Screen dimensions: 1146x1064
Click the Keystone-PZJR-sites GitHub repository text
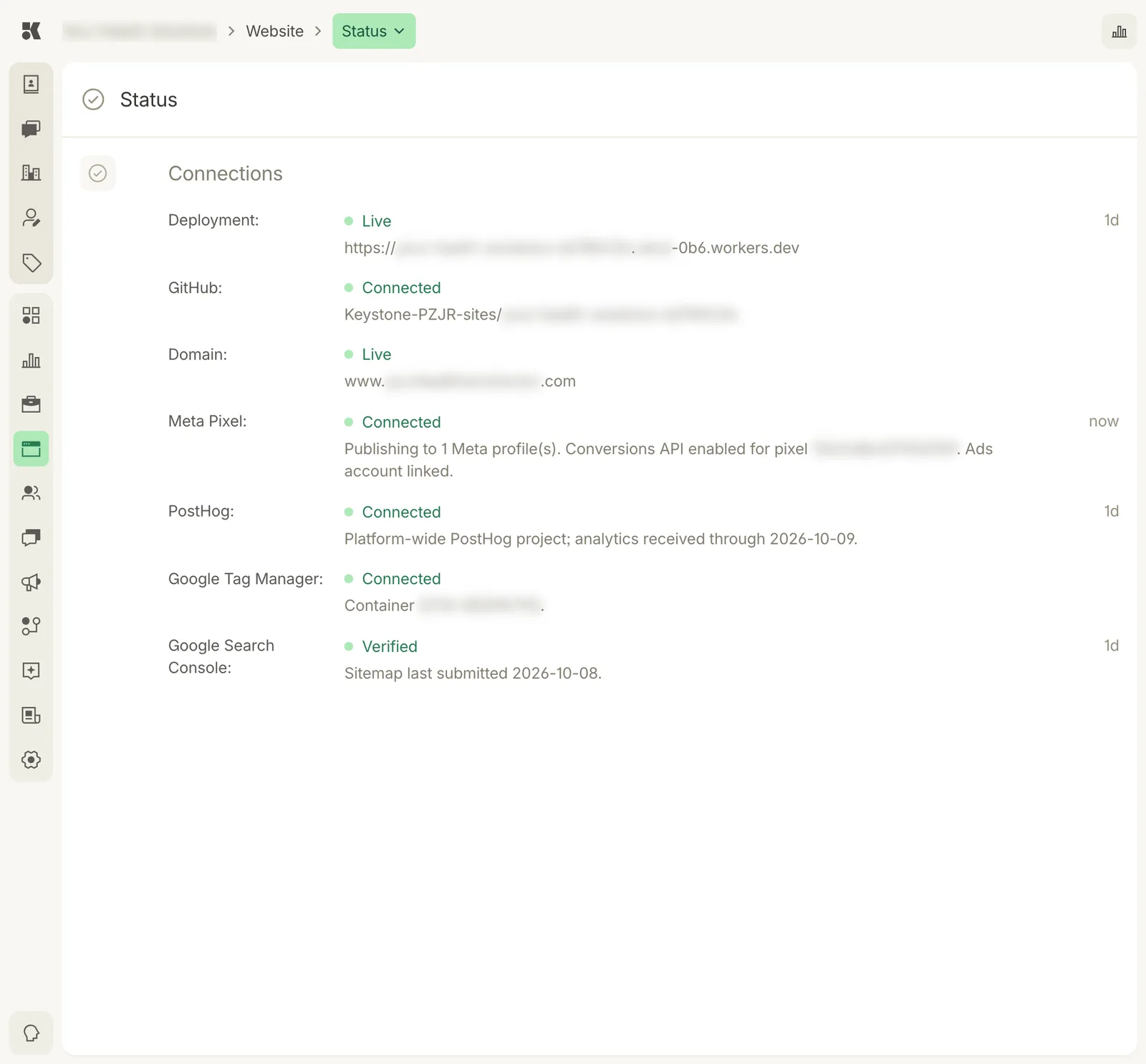[x=541, y=315]
